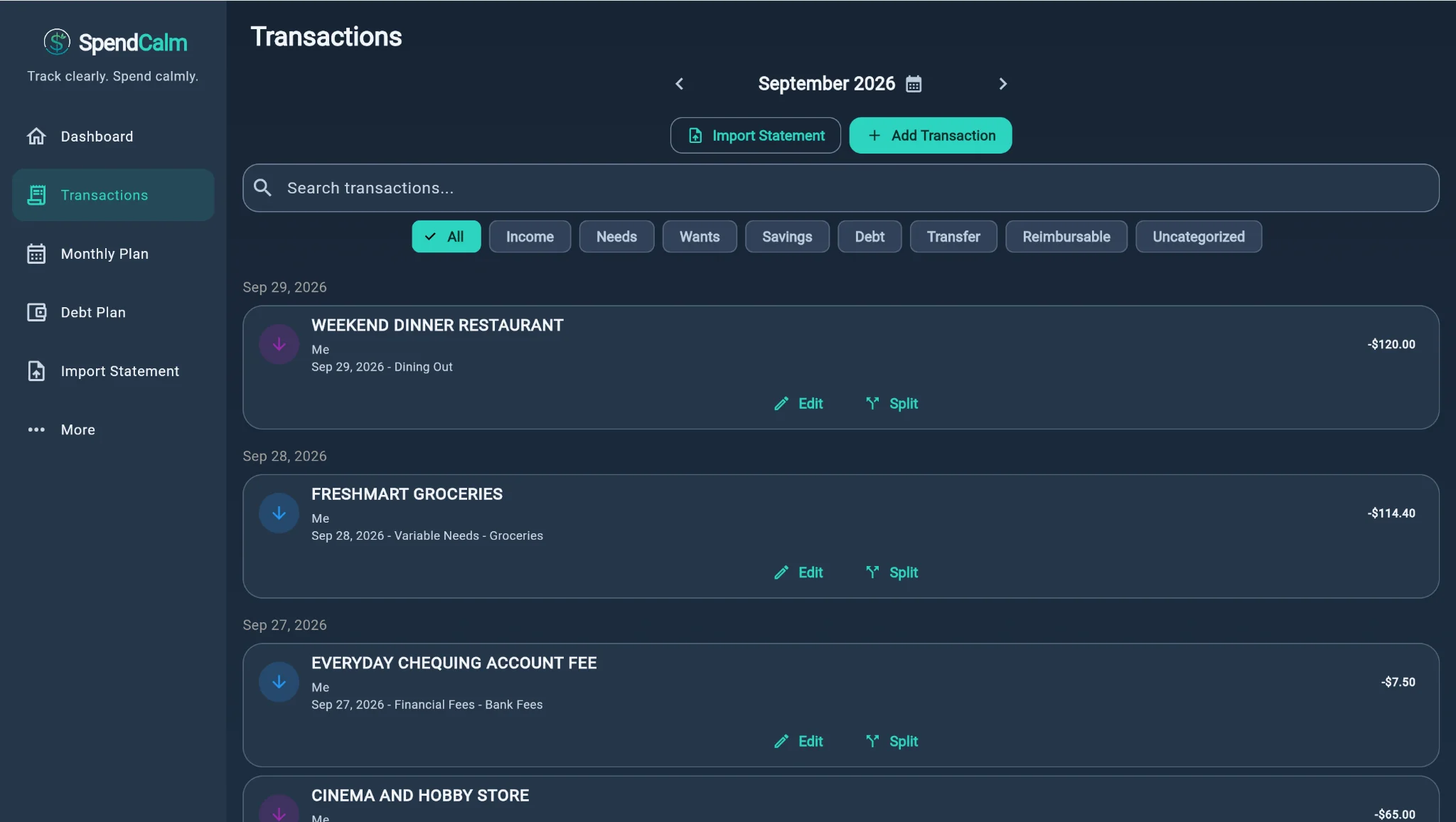Open Monthly Plan page
Image resolution: width=1456 pixels, height=822 pixels.
tap(113, 254)
